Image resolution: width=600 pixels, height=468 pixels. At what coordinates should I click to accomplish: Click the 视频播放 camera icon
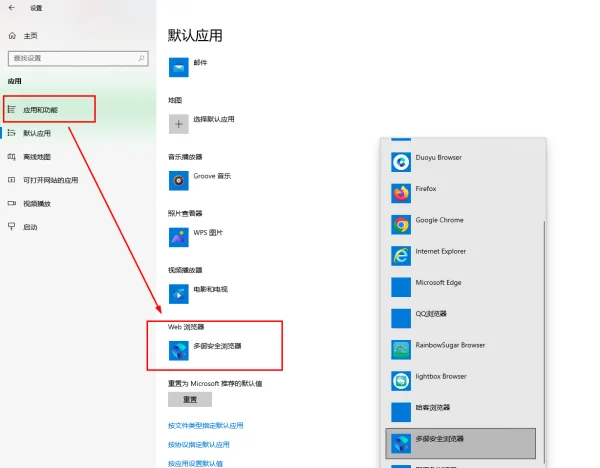12,203
